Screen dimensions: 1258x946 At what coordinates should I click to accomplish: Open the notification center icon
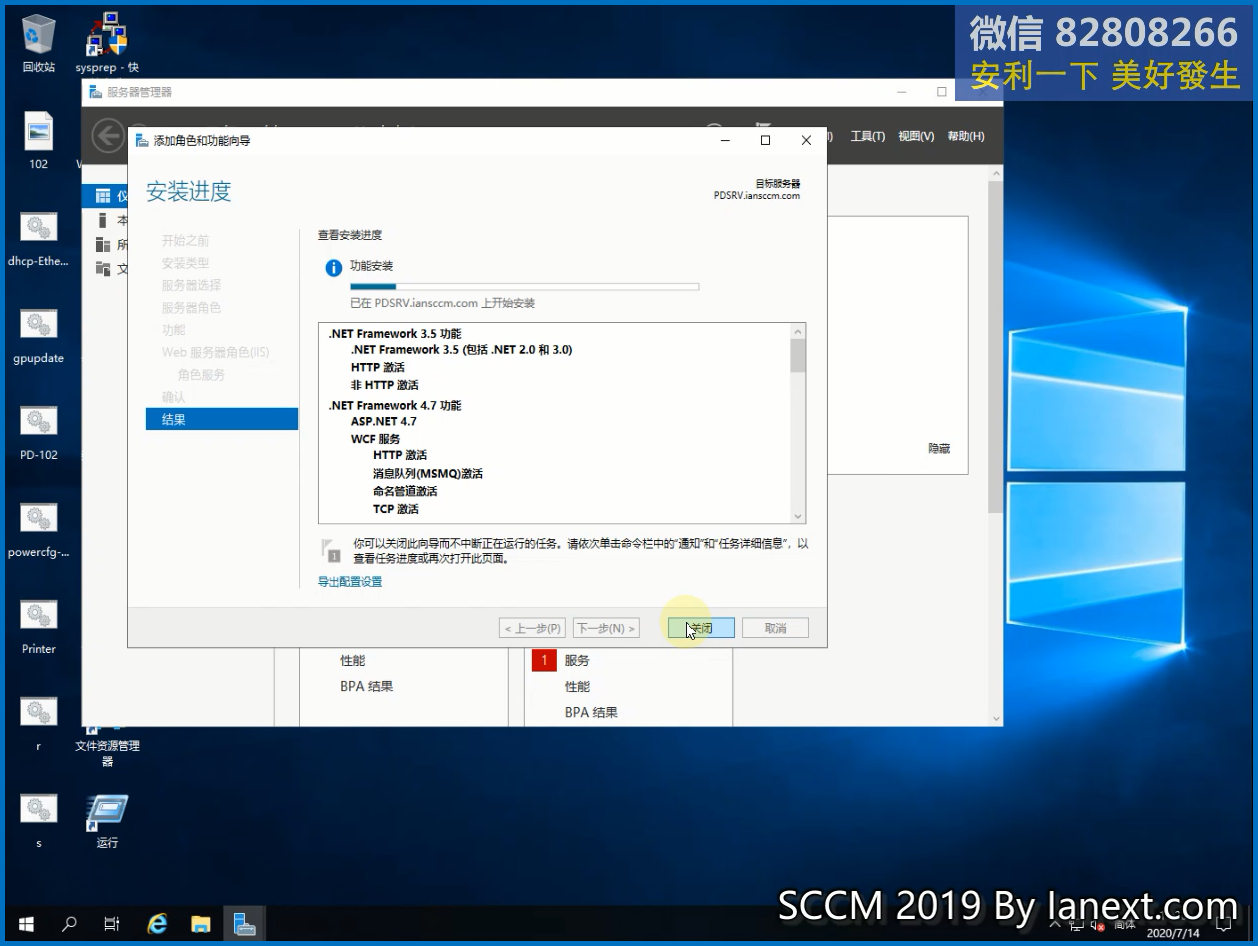[1223, 924]
